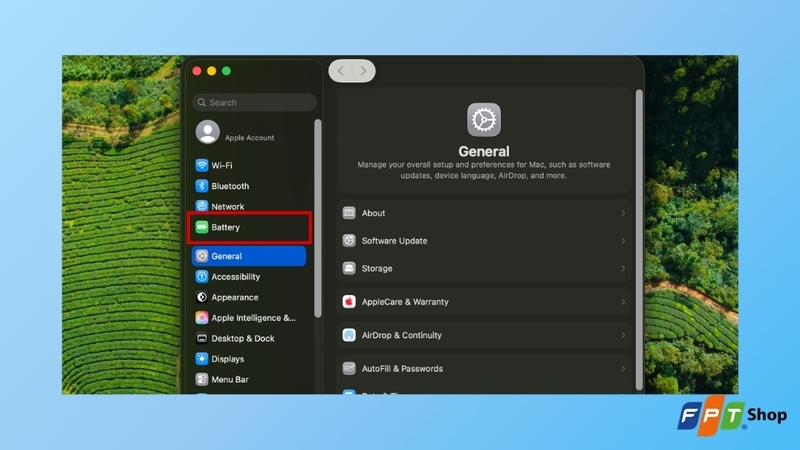Click the green zoom window button
The width and height of the screenshot is (800, 450).
coord(227,71)
